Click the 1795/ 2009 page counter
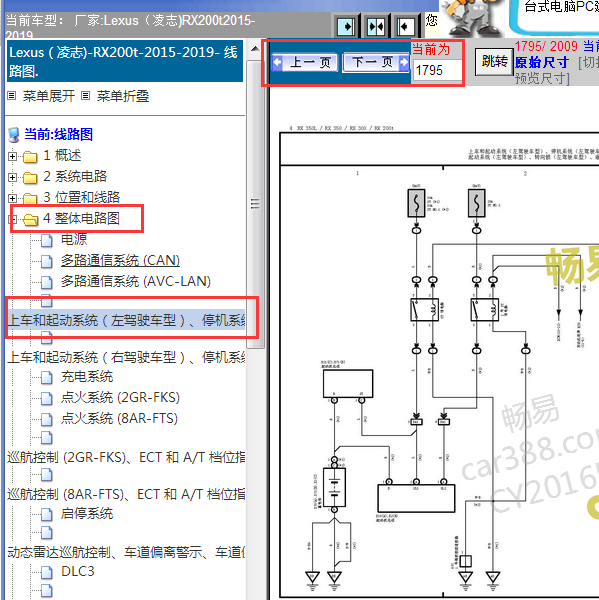This screenshot has height=600, width=599. click(546, 46)
